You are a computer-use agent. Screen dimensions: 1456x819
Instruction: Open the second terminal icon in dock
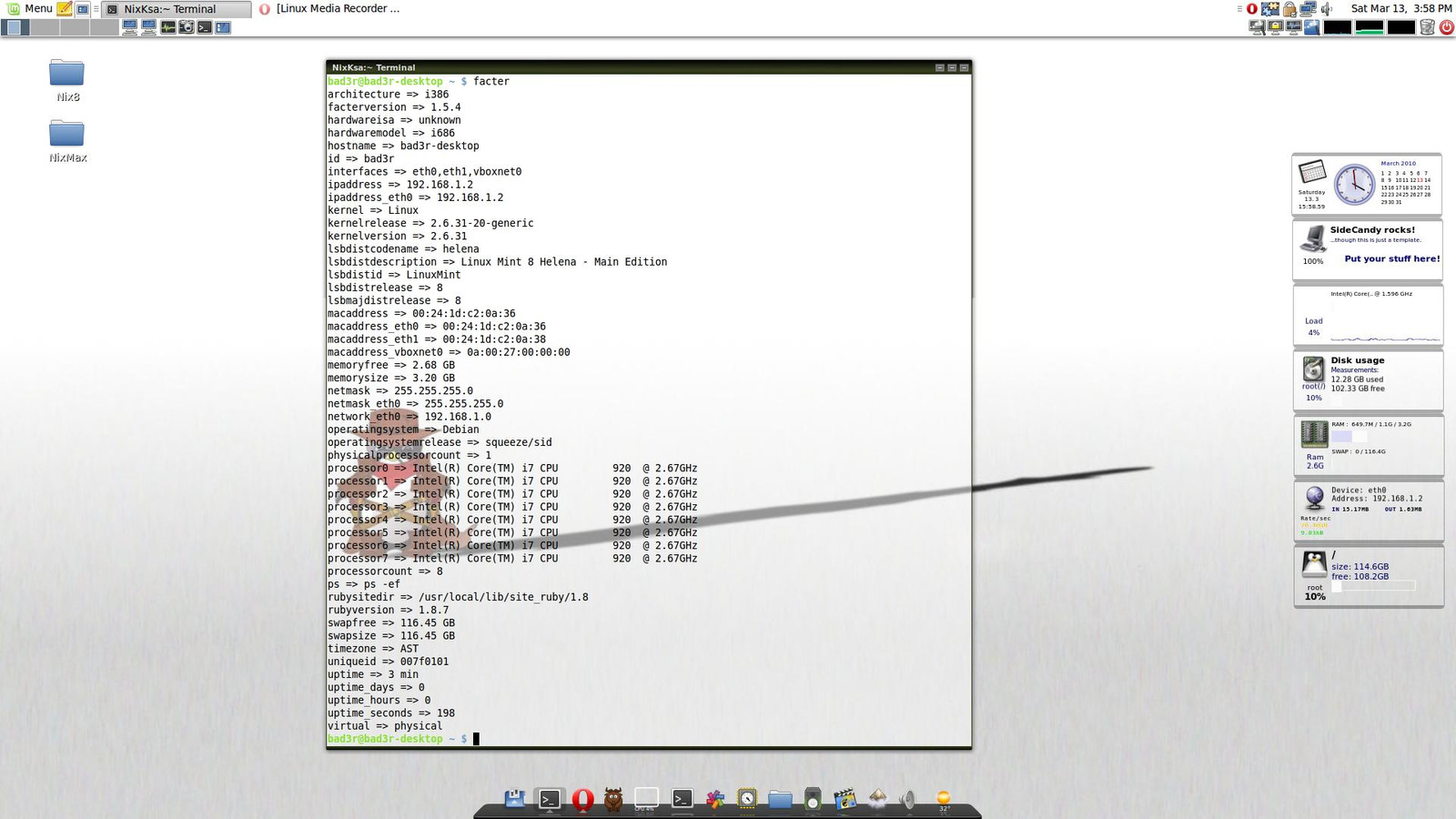(682, 798)
